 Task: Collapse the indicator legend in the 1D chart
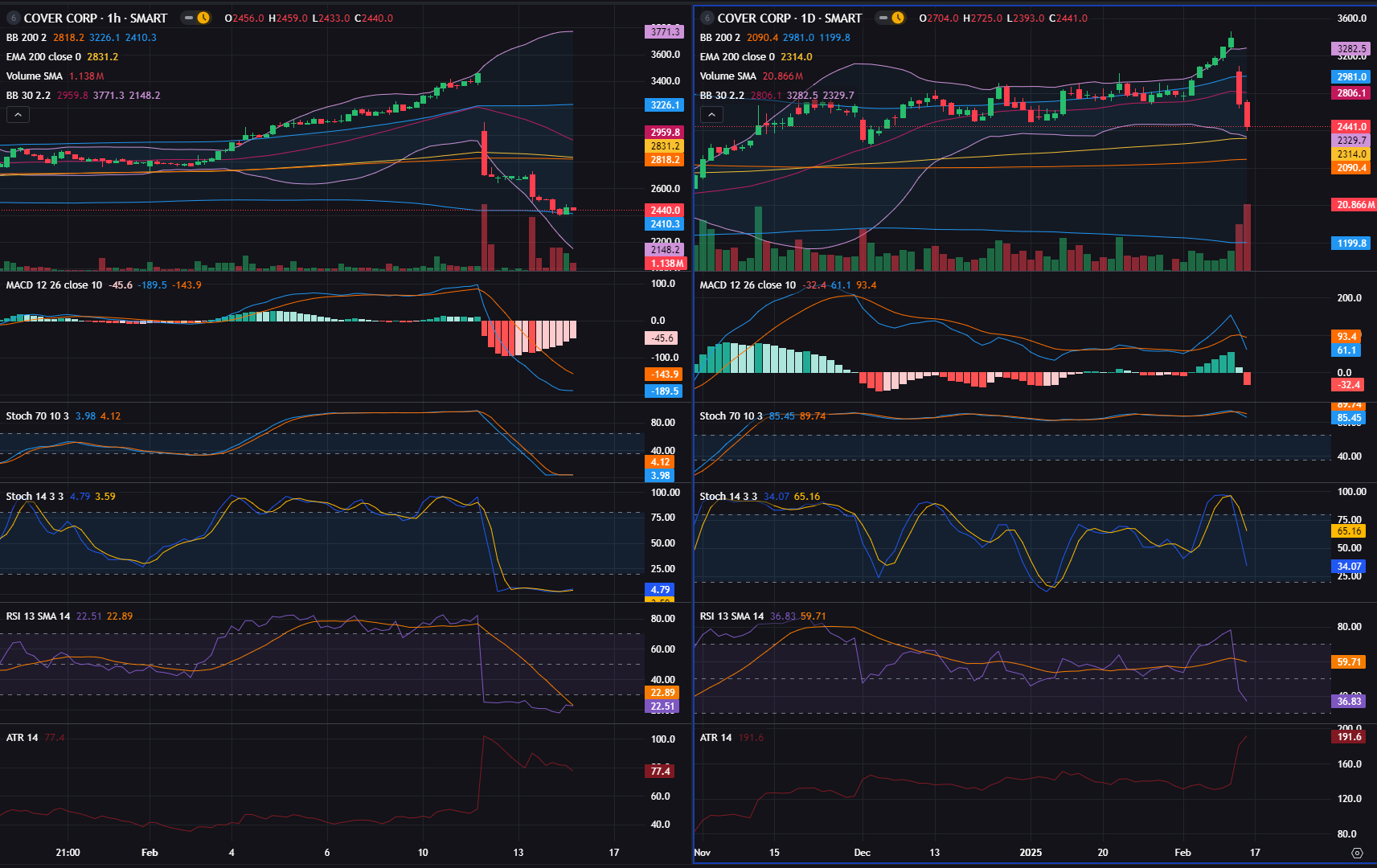711,115
